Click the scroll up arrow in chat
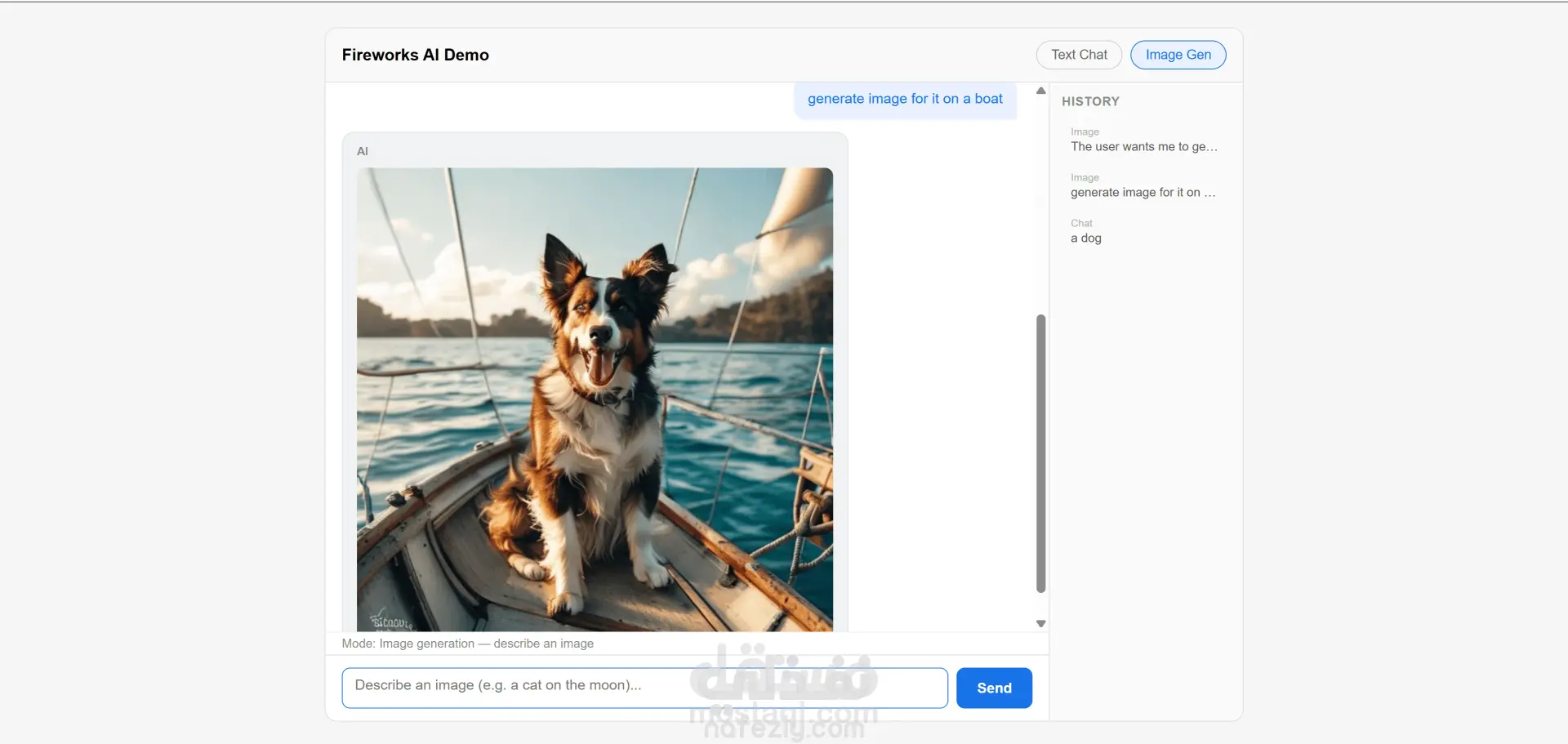This screenshot has width=1568, height=744. point(1040,91)
